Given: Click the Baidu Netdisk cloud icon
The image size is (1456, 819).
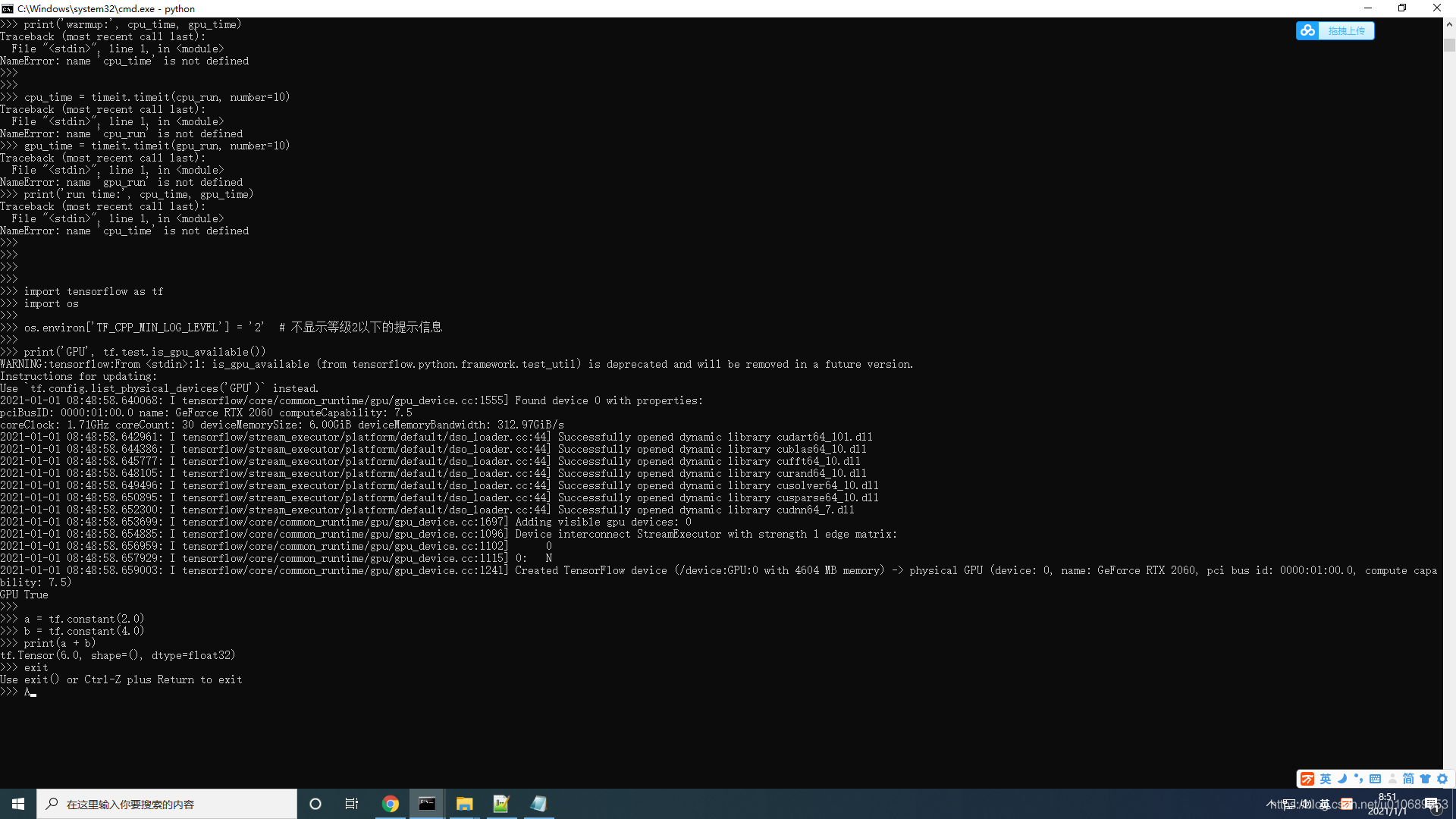Looking at the screenshot, I should click(1307, 30).
